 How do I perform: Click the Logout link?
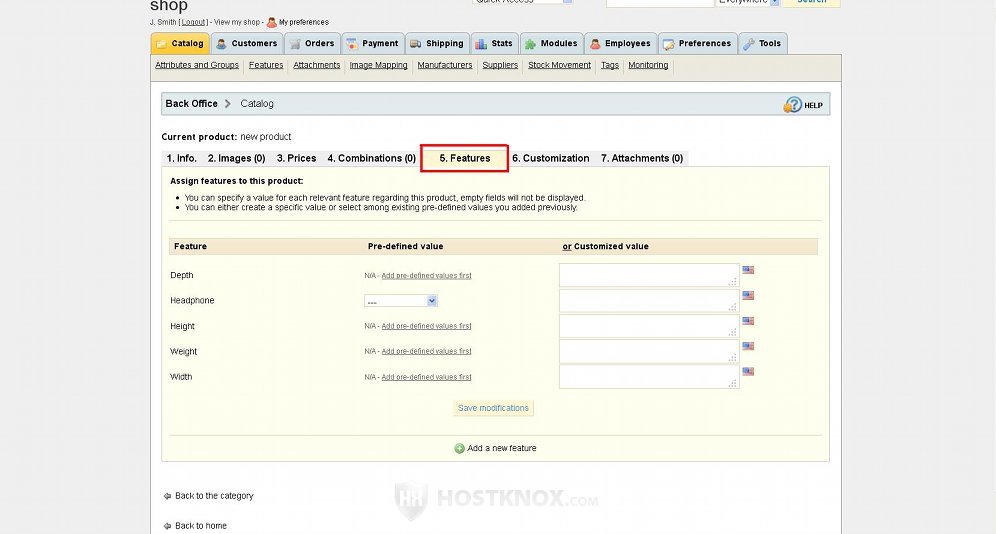pyautogui.click(x=194, y=22)
